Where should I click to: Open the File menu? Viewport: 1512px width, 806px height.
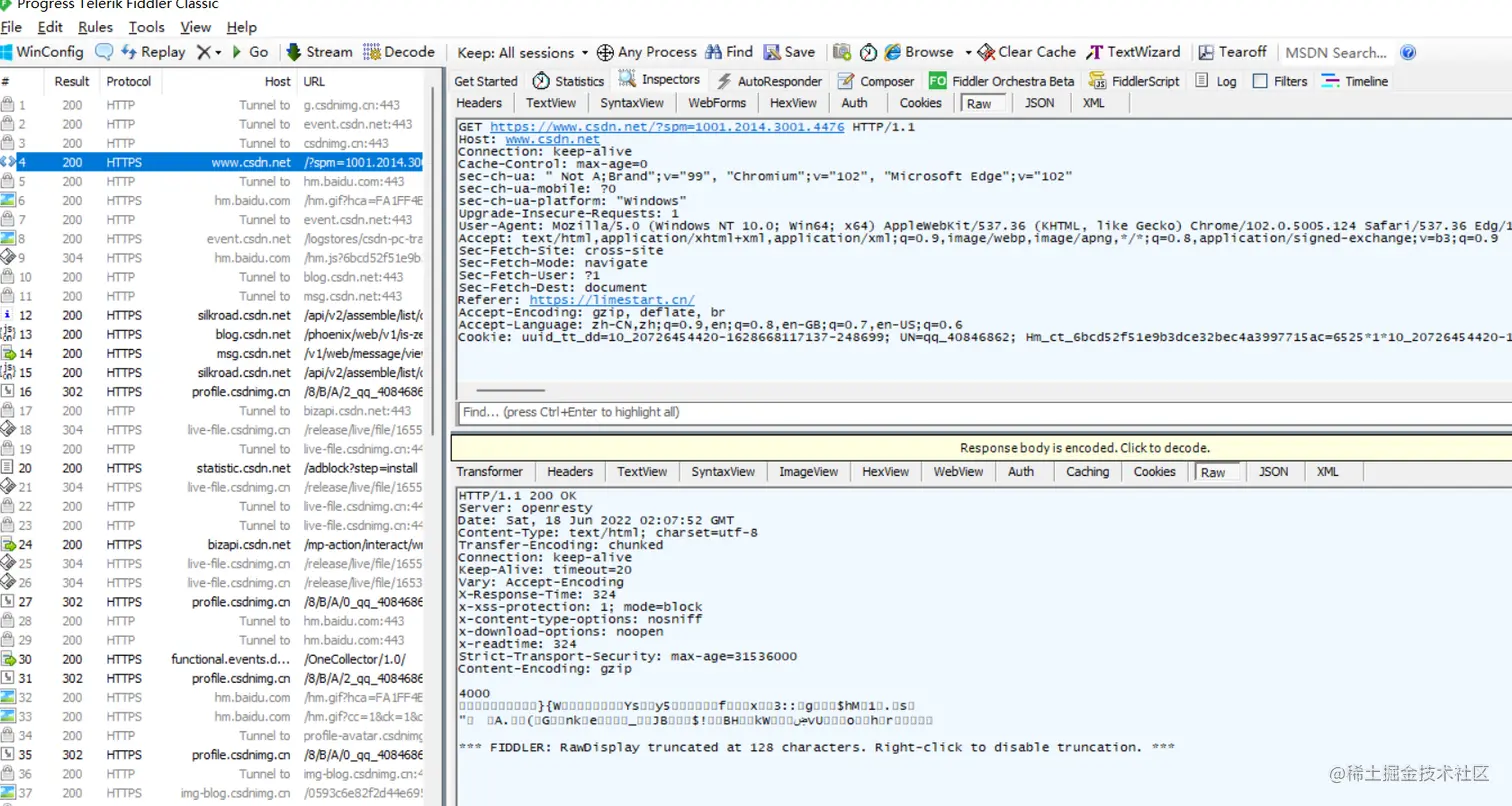12,27
